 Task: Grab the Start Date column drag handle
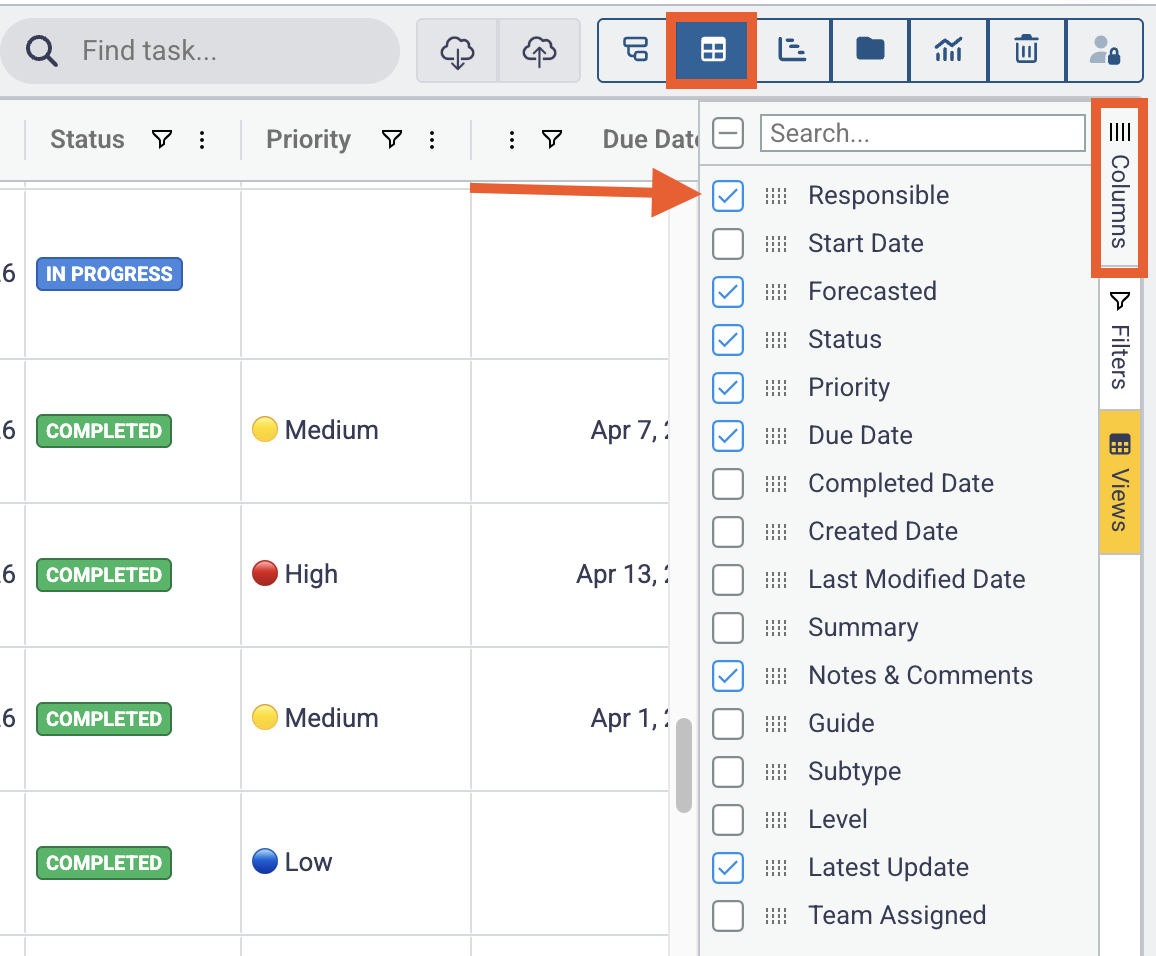pyautogui.click(x=776, y=244)
